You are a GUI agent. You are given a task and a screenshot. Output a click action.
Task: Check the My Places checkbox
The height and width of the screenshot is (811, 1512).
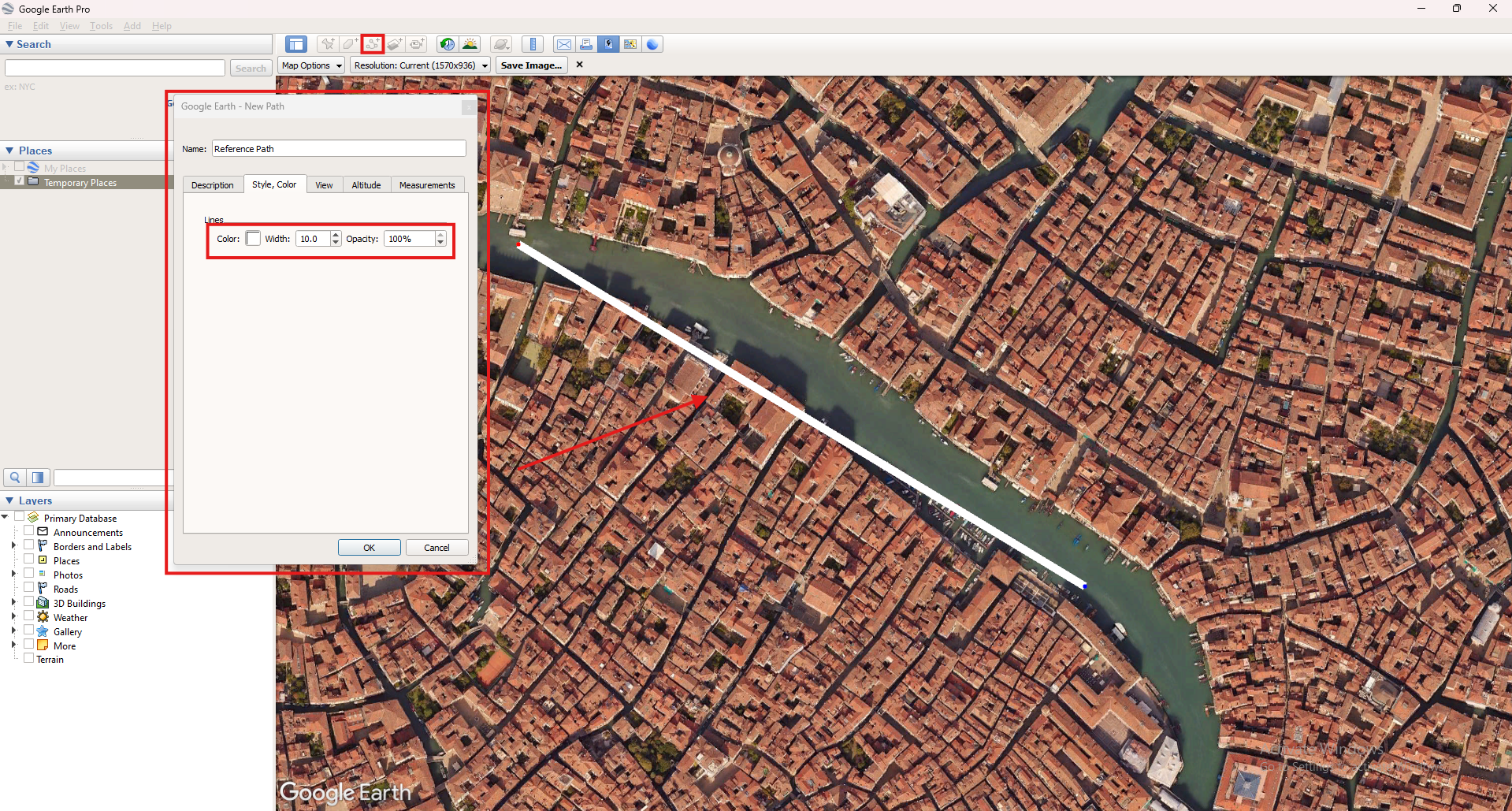point(19,167)
